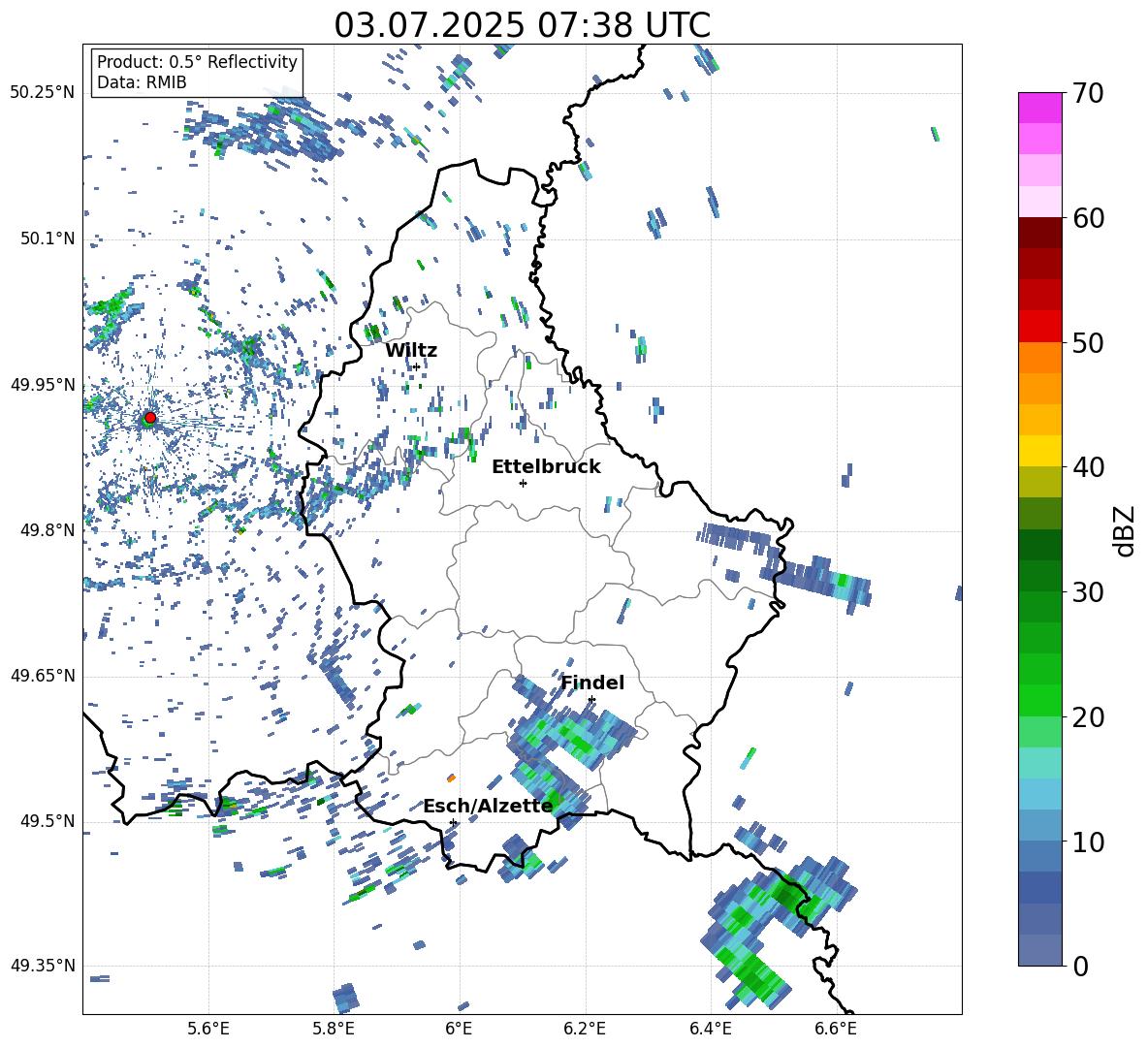Click the colorbar tick label 0
Image resolution: width=1148 pixels, height=1048 pixels.
pos(1080,966)
